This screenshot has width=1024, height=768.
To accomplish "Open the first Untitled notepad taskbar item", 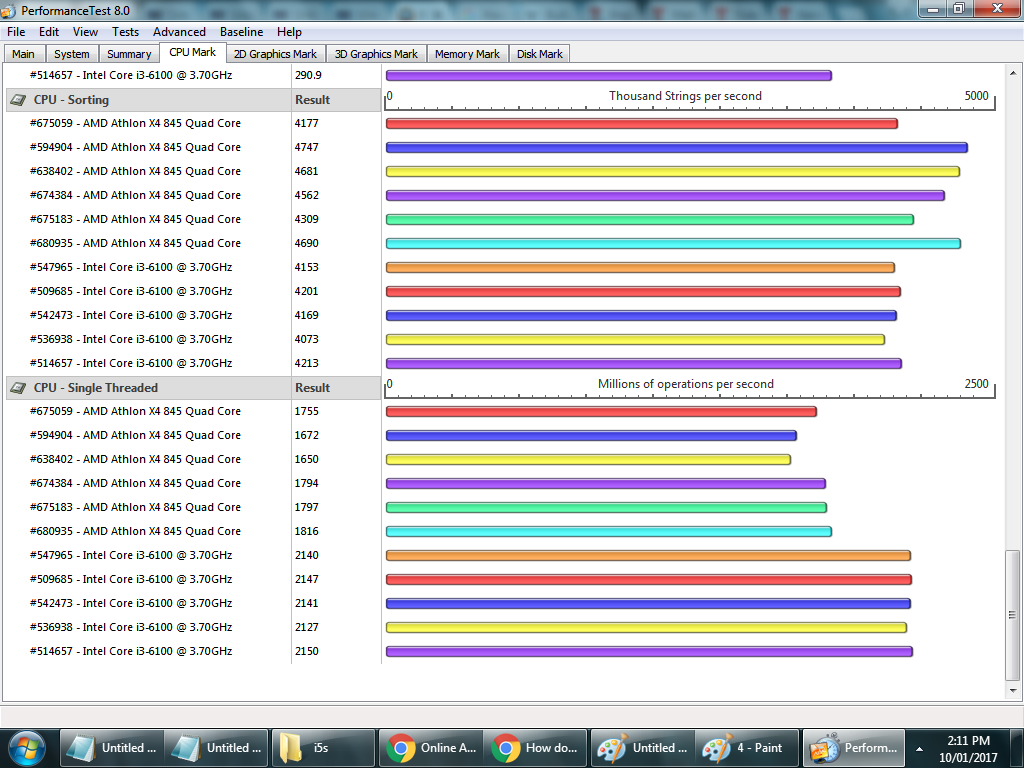I will (112, 748).
